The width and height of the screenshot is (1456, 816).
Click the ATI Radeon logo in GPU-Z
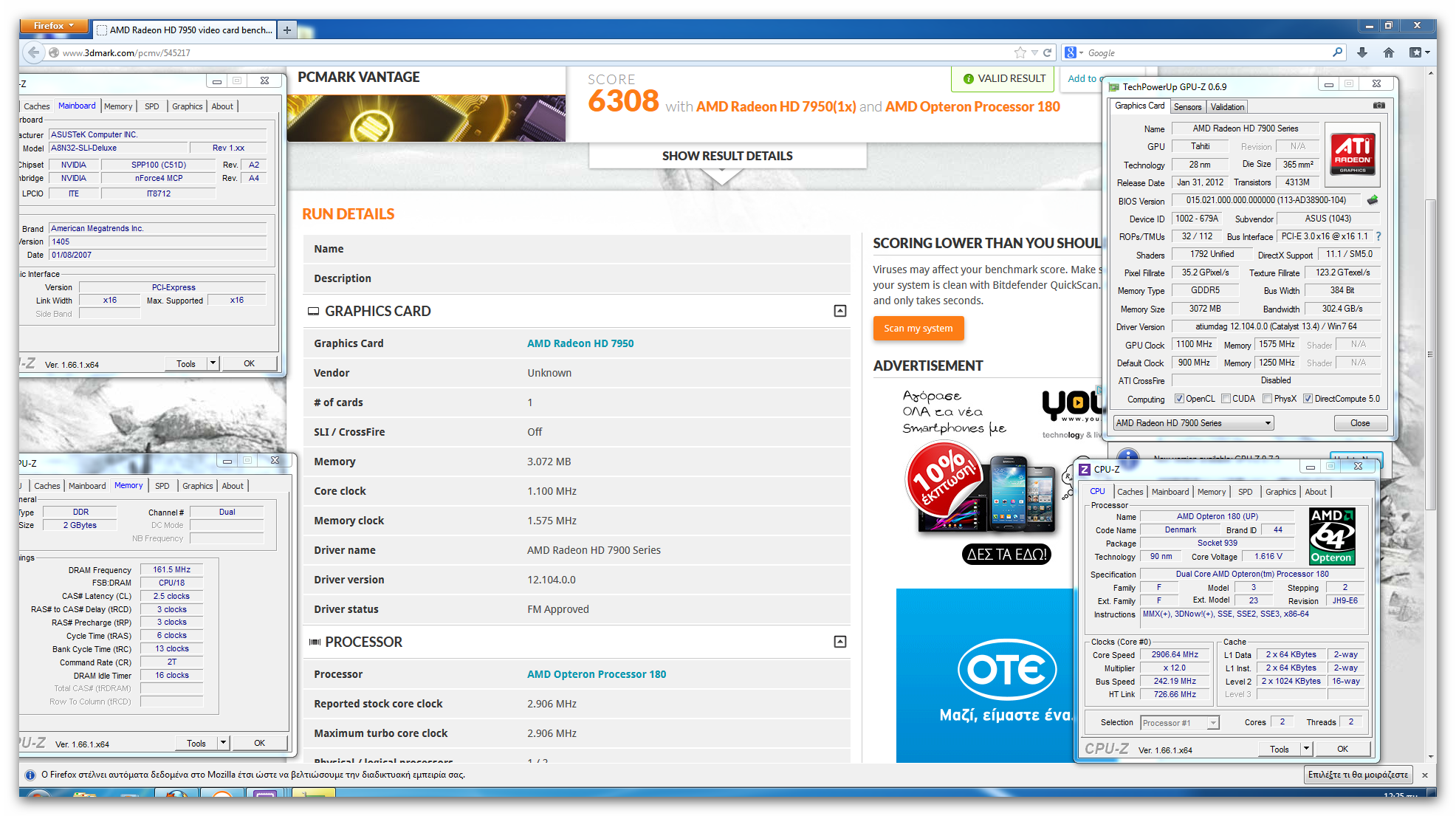tap(1353, 154)
